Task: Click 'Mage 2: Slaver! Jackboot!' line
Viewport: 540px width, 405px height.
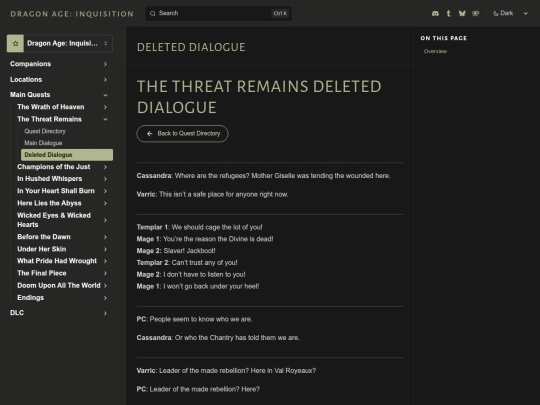Action: click(176, 251)
